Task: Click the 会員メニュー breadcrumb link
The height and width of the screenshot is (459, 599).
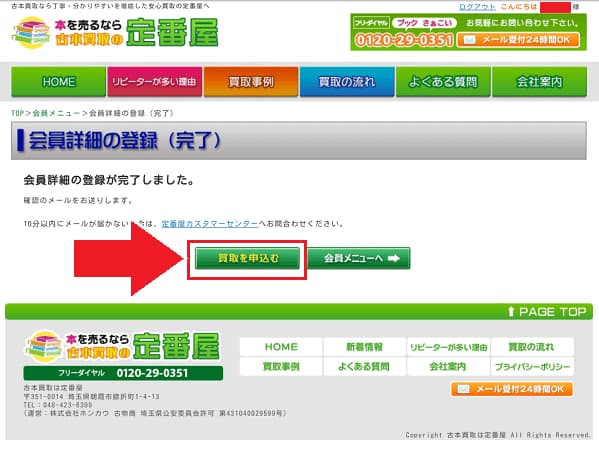Action: (x=56, y=113)
